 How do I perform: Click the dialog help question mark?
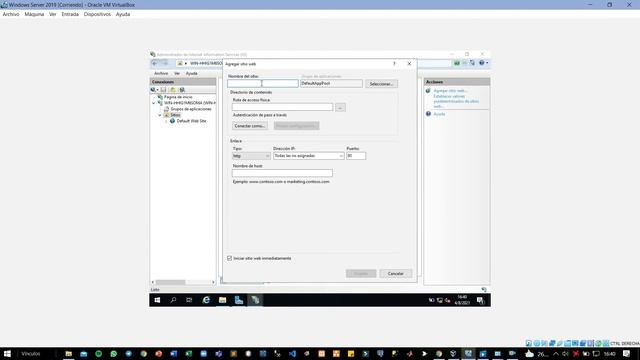394,64
